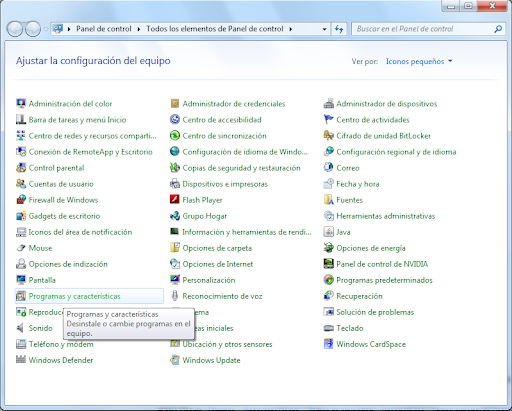Click the Panel de control breadcrumb
Screen dimensions: 512x411
tap(104, 29)
